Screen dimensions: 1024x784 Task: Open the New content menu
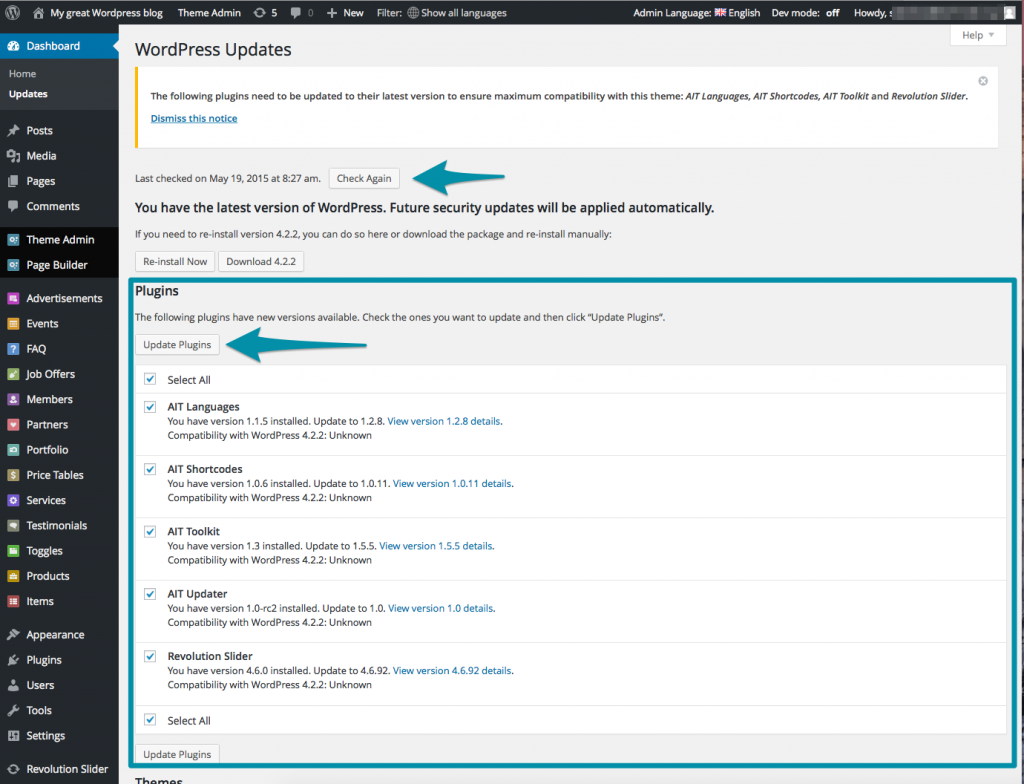(x=345, y=12)
